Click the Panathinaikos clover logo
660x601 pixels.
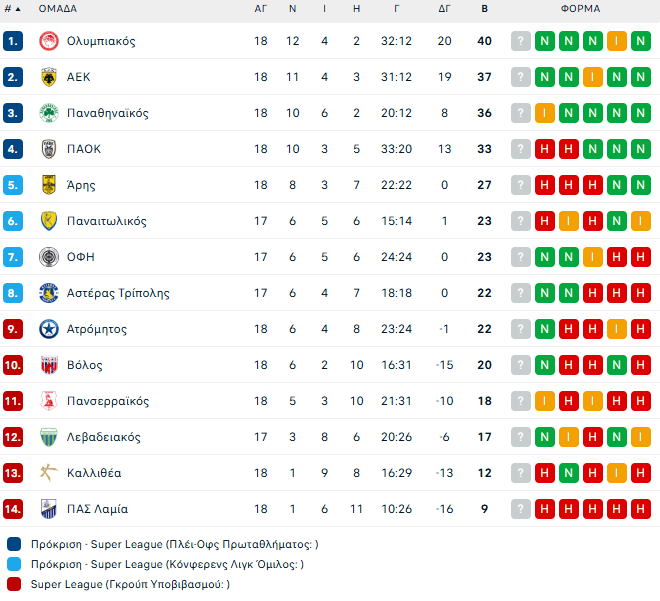[48, 113]
